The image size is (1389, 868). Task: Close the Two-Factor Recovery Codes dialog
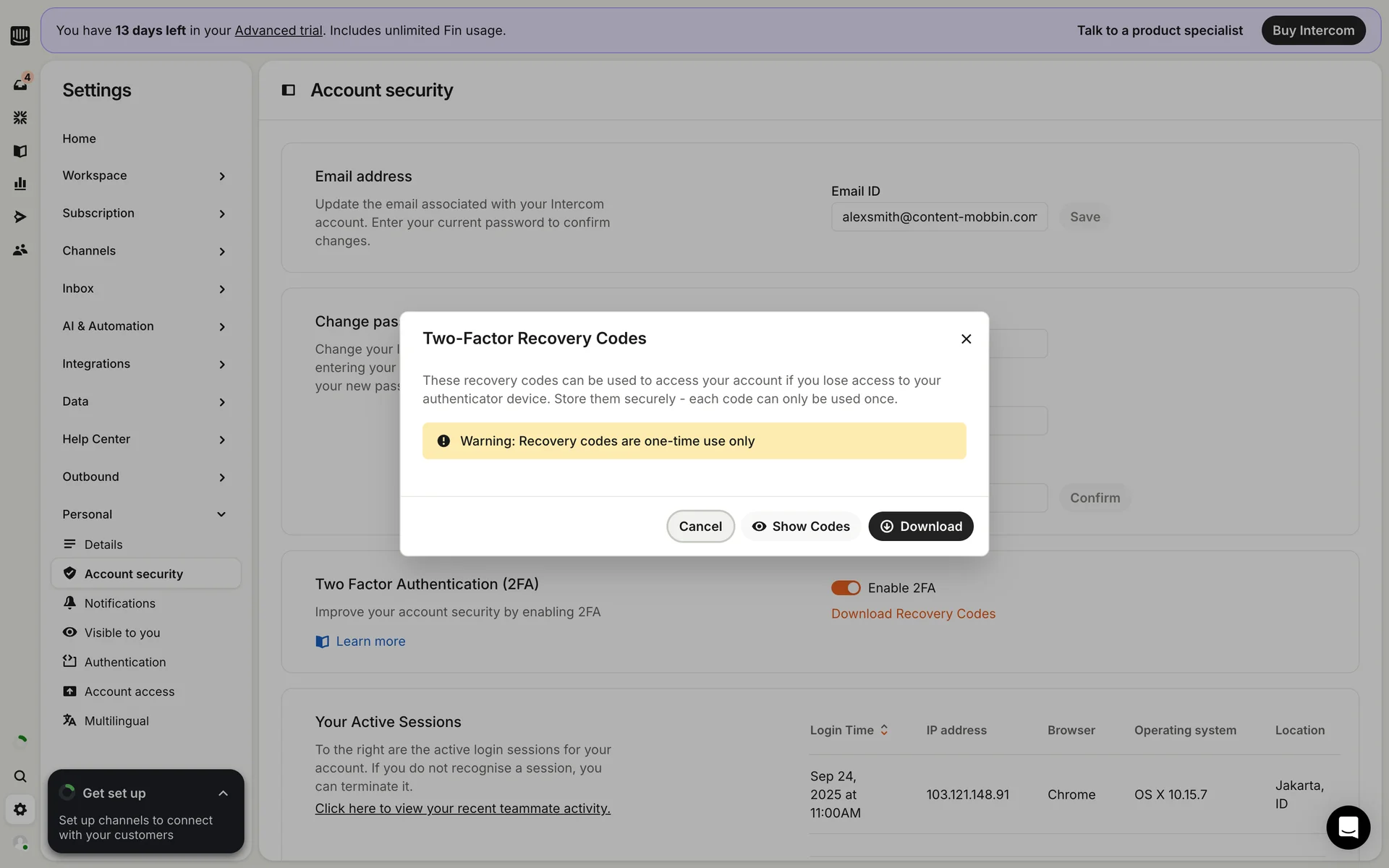(966, 339)
